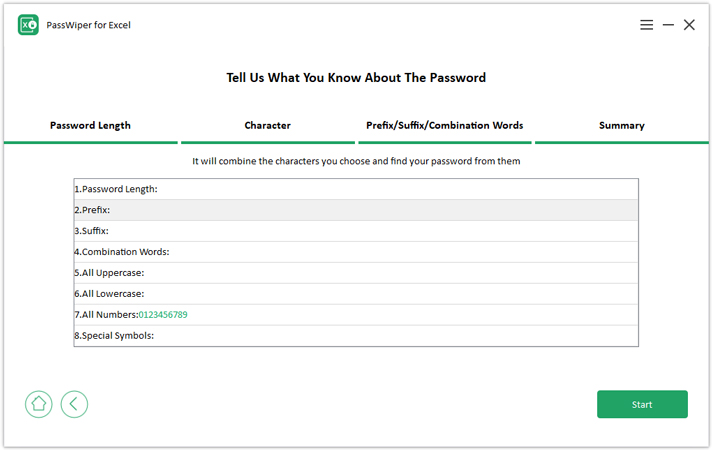
Task: Click the All Numbers row label
Action: pyautogui.click(x=106, y=315)
